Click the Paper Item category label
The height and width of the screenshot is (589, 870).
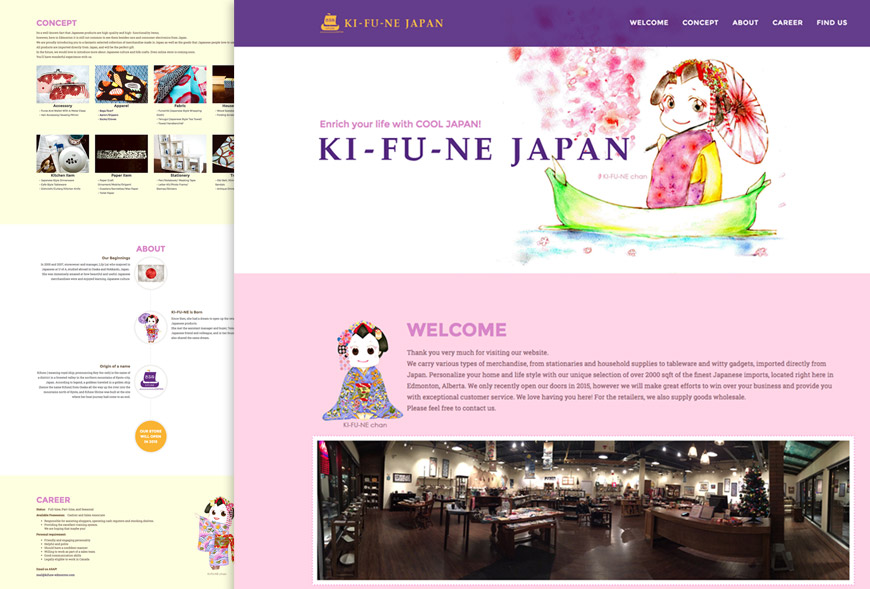[121, 175]
